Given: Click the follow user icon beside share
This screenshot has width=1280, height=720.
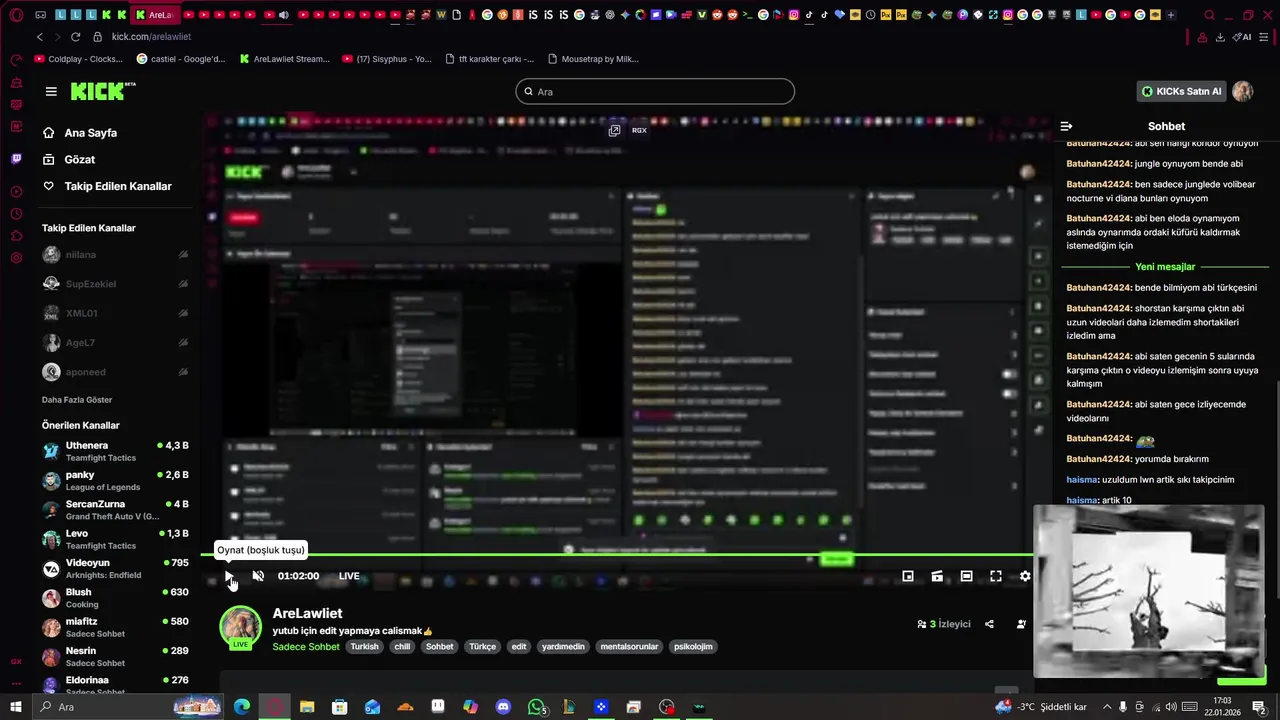Looking at the screenshot, I should (x=1021, y=624).
